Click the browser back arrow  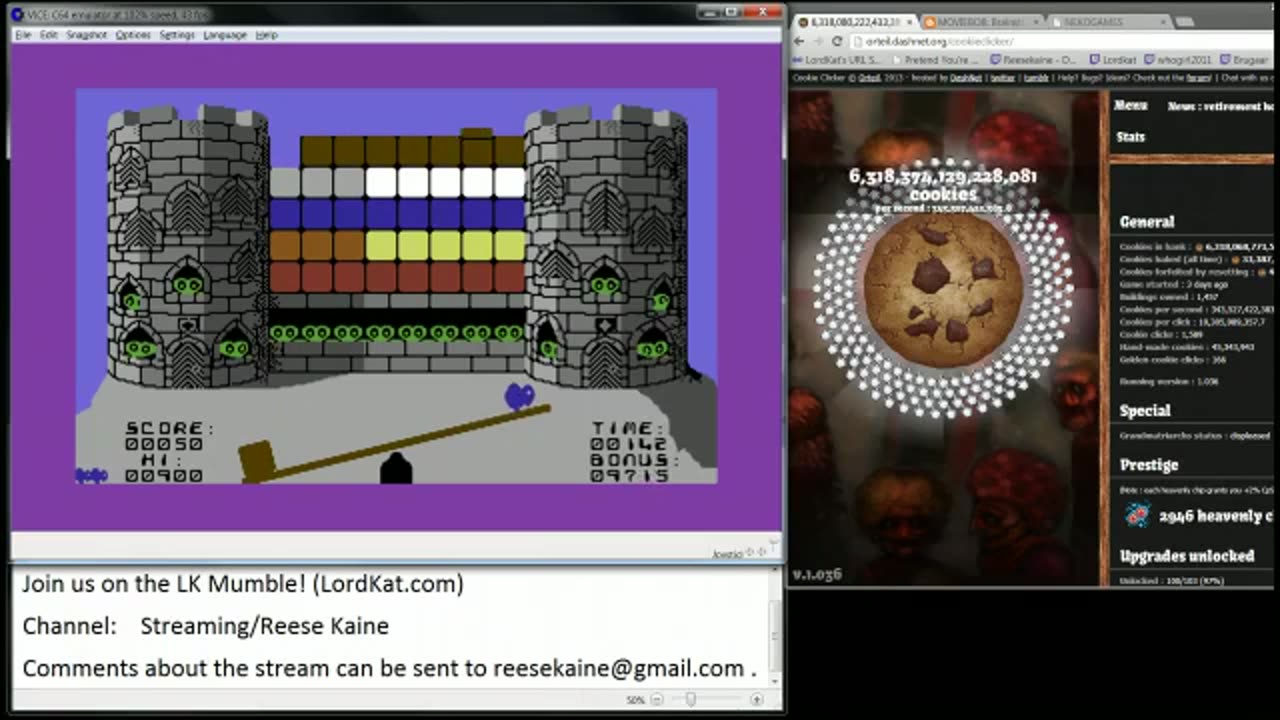[798, 41]
